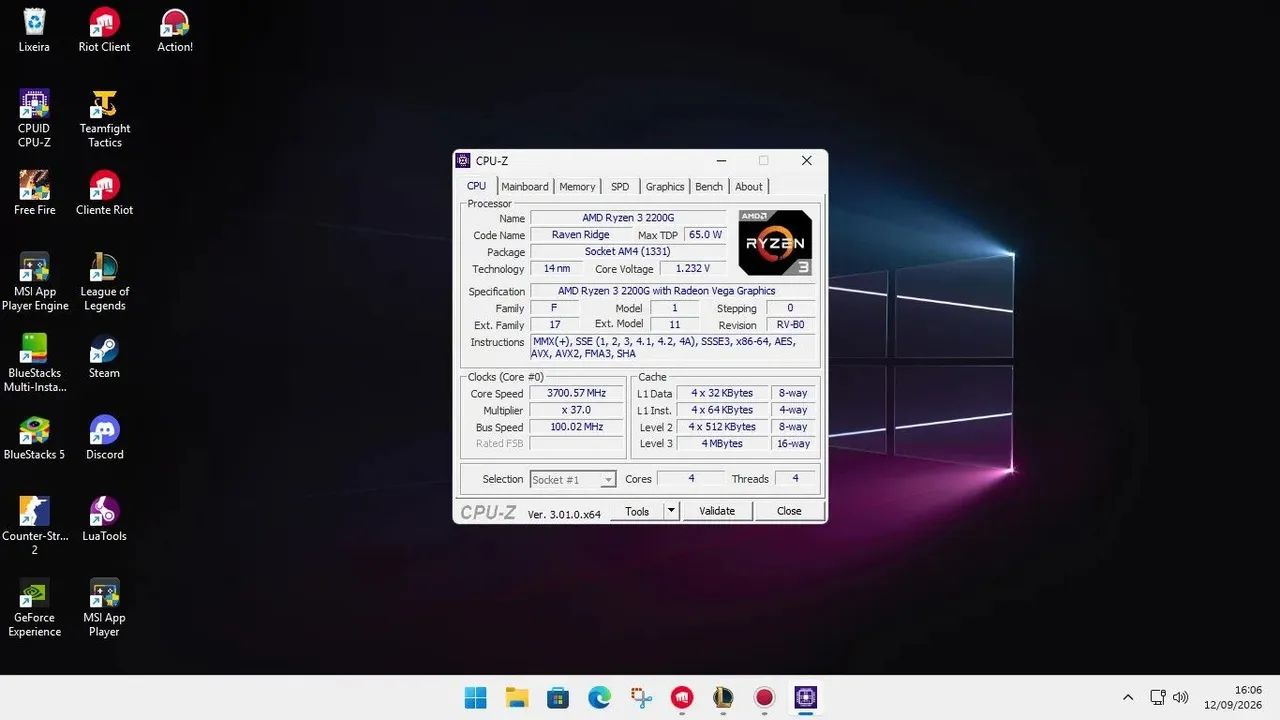Click the Core Voltage value 1.232 V
This screenshot has width=1280, height=720.
[x=693, y=269]
